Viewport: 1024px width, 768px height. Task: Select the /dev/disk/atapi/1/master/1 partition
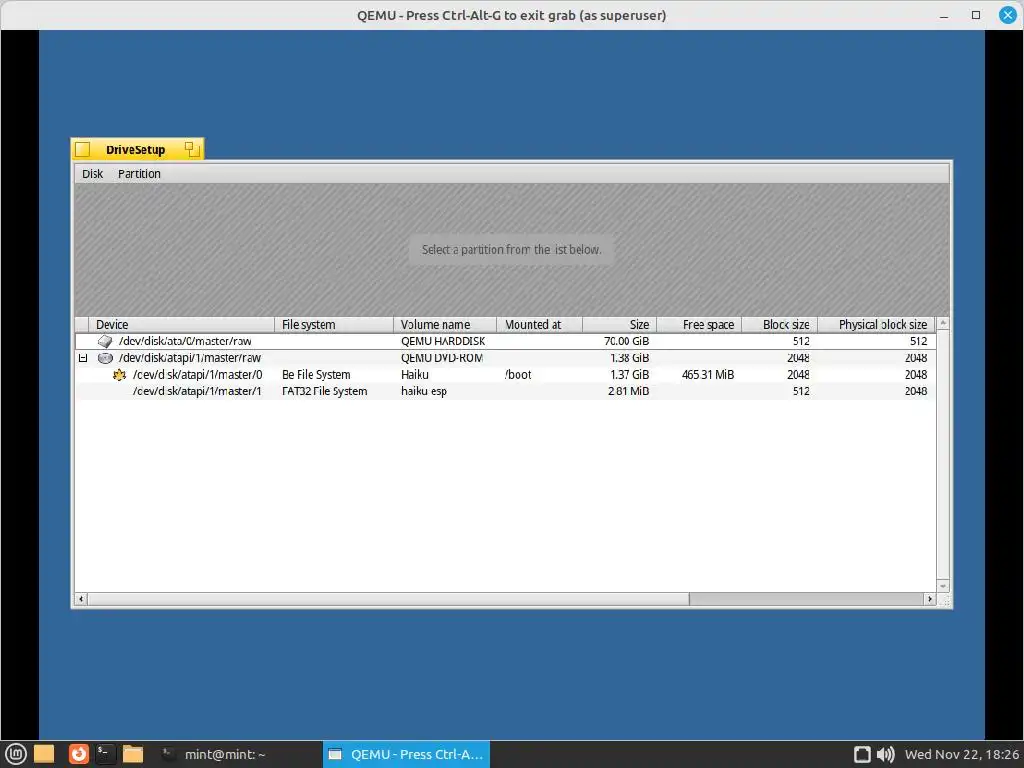tap(505, 391)
